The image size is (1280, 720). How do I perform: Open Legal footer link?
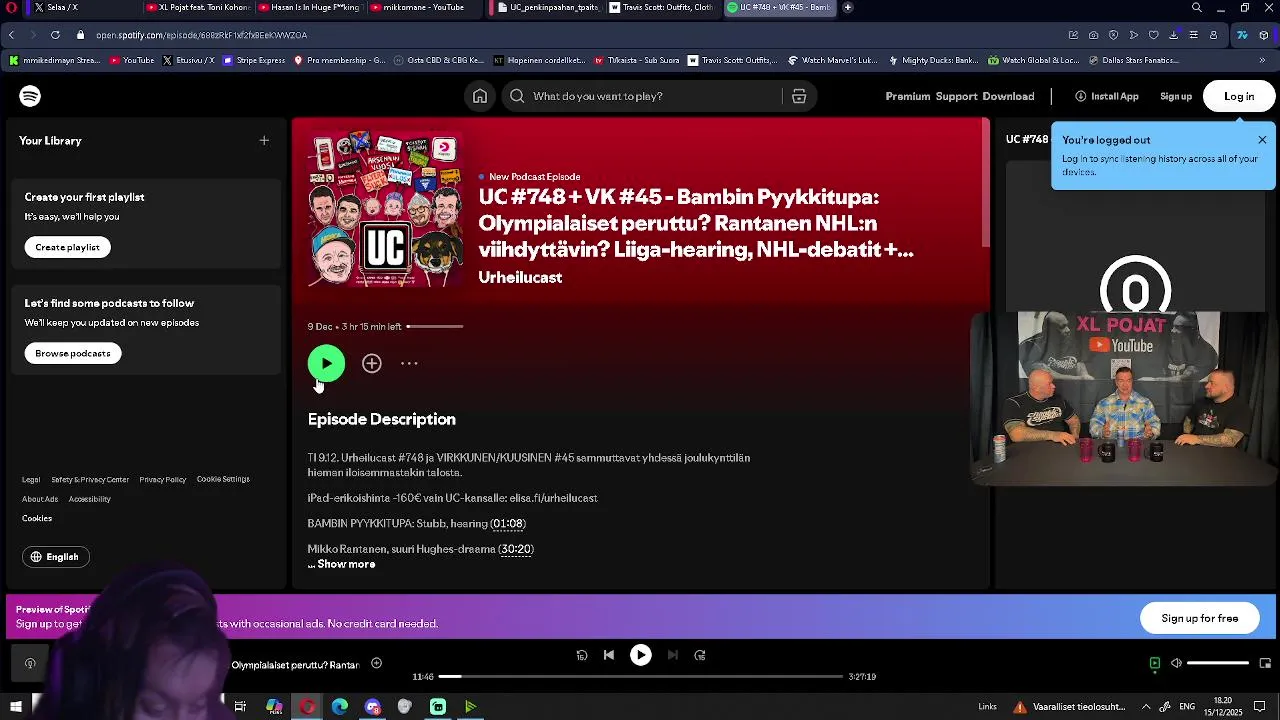pos(31,480)
